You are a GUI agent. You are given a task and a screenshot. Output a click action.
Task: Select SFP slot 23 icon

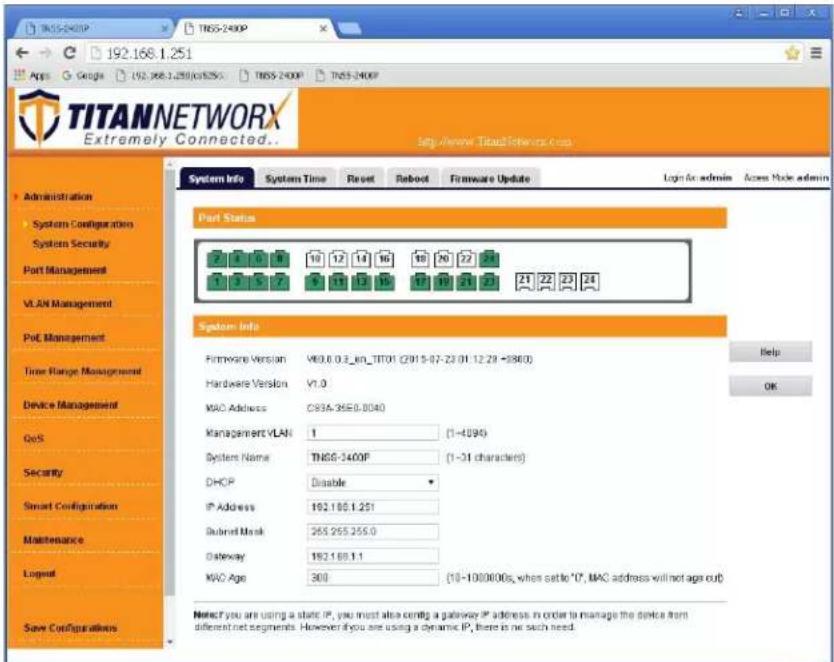point(568,281)
